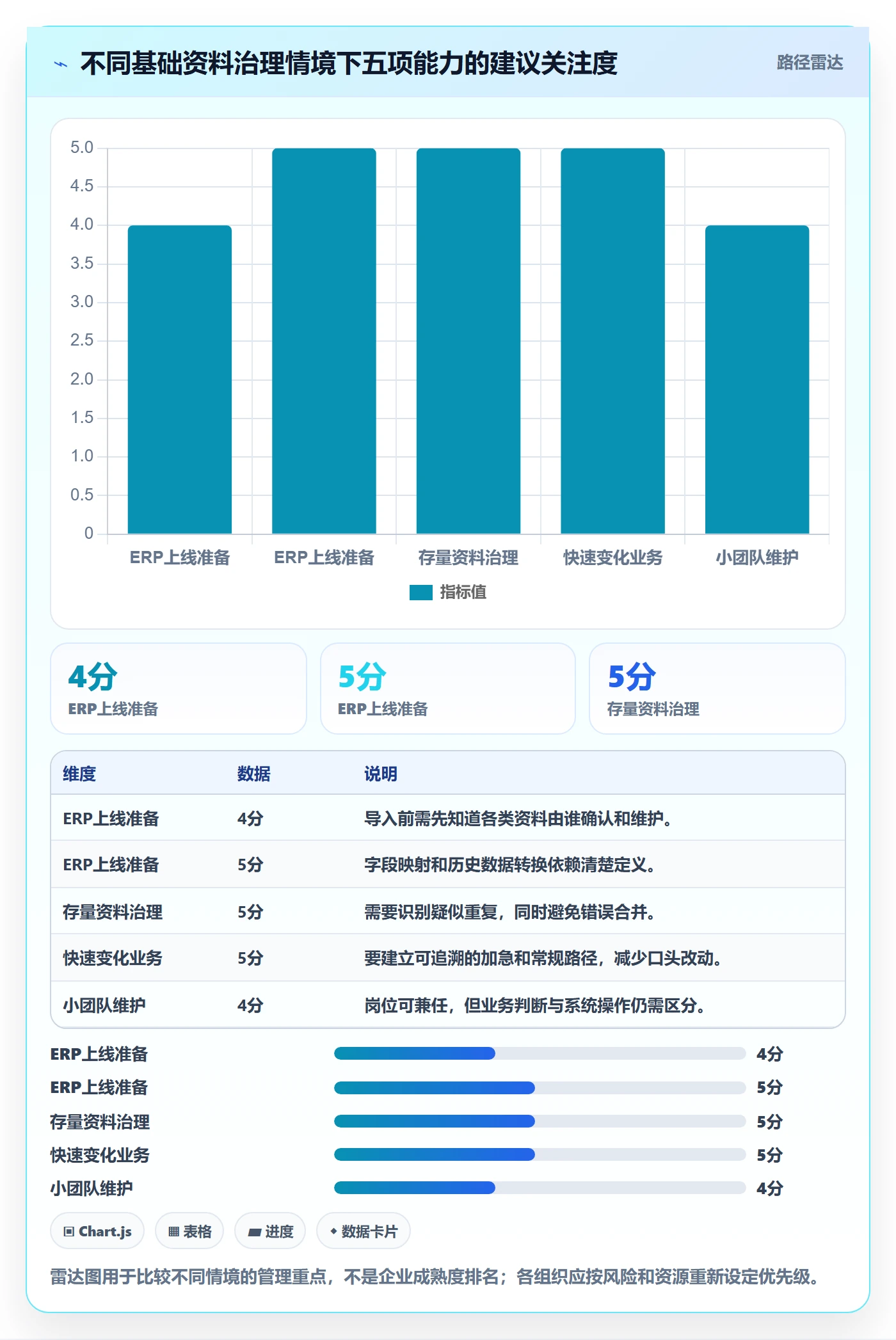896x1340 pixels.
Task: Click the 小团队维护 label in the progress list
Action: [x=92, y=1188]
